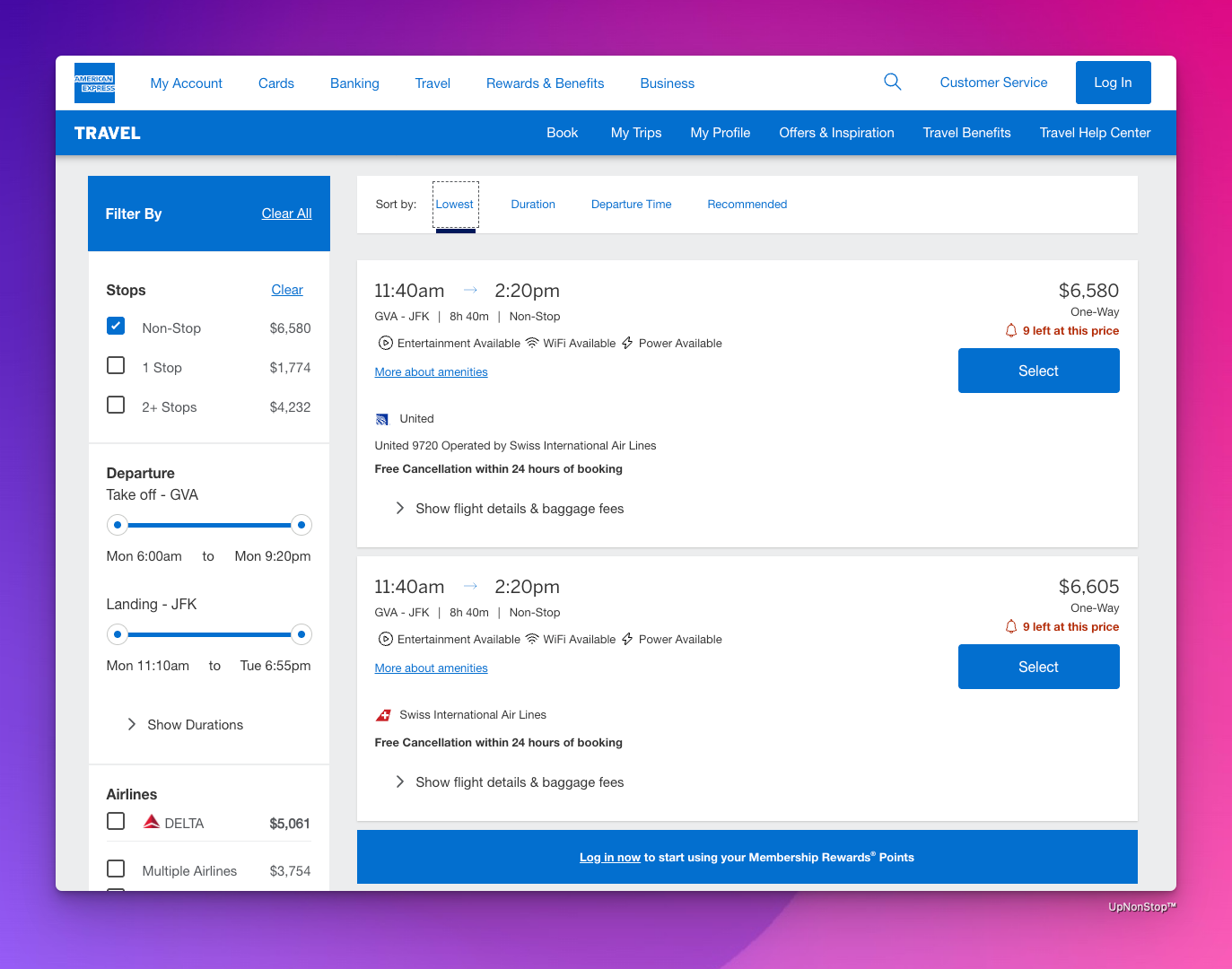This screenshot has height=969, width=1232.
Task: Click the Clear All filters link
Action: pos(286,214)
